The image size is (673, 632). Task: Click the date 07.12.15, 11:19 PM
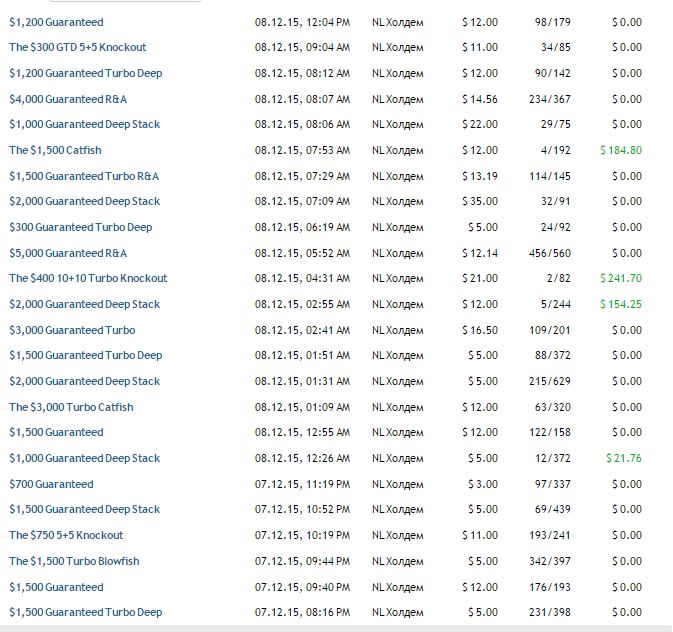point(302,484)
